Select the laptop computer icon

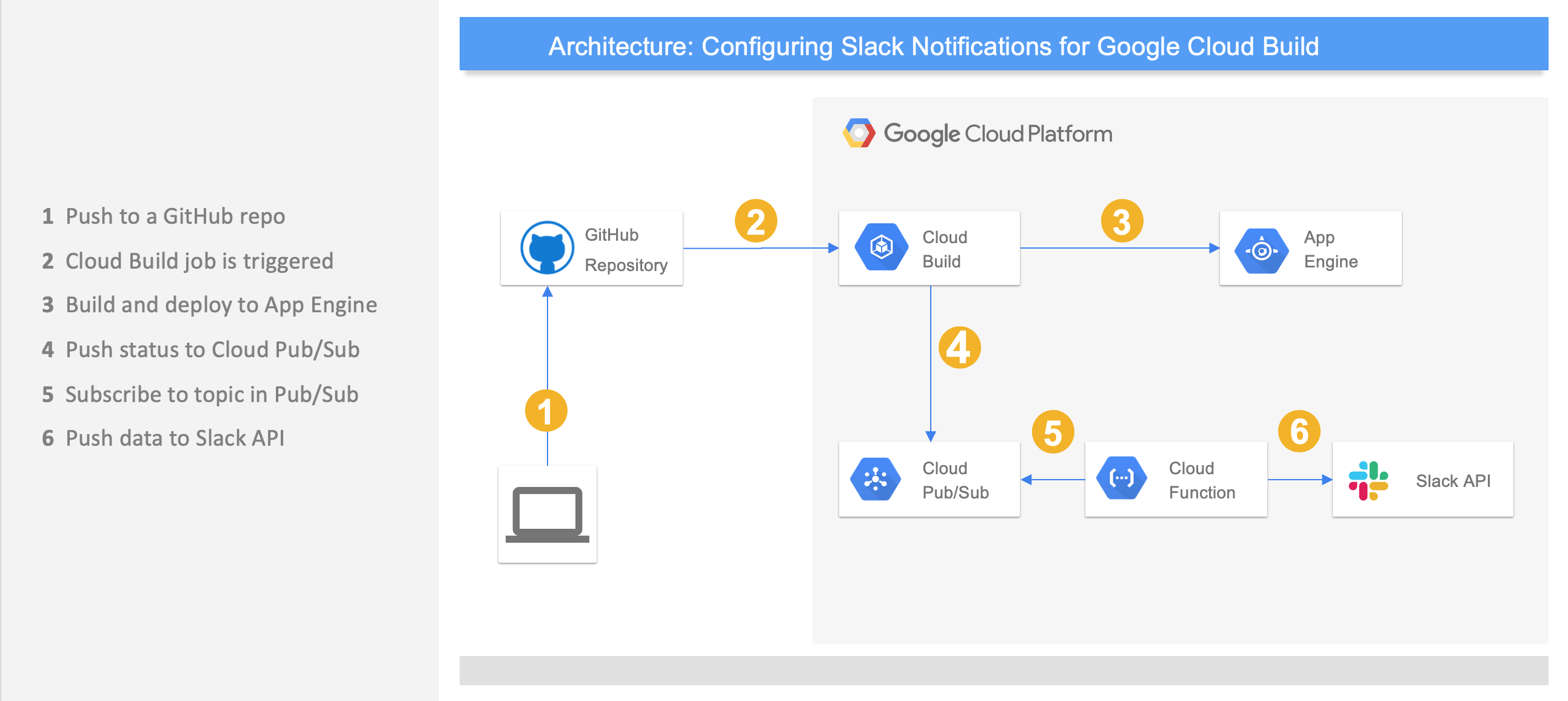pos(546,515)
